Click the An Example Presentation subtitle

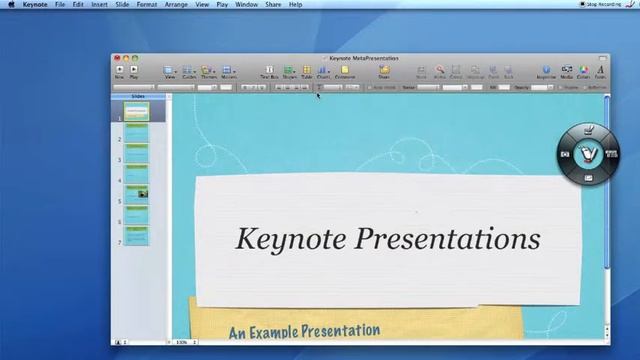click(304, 331)
